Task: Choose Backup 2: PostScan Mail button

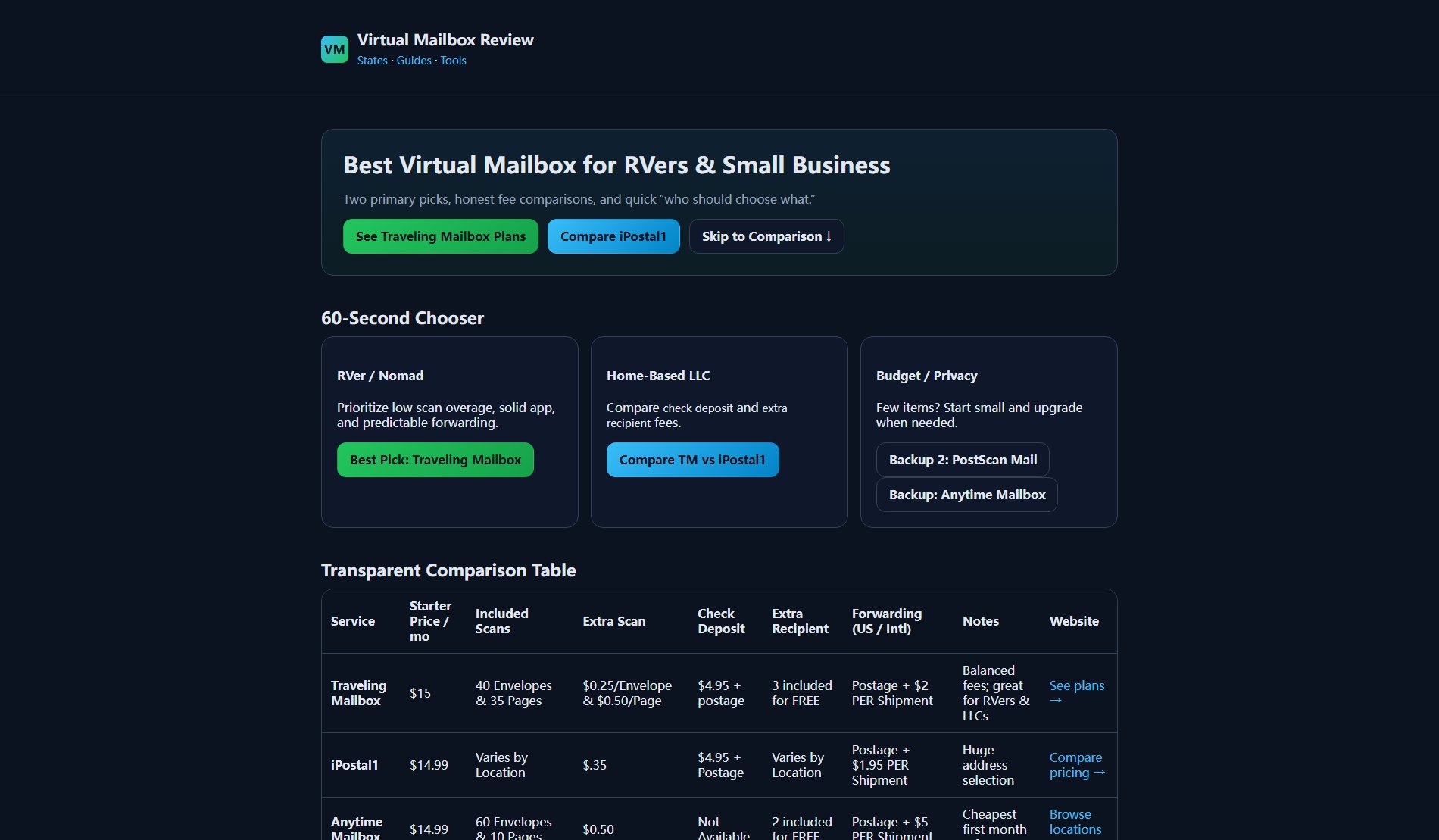Action: pyautogui.click(x=963, y=460)
